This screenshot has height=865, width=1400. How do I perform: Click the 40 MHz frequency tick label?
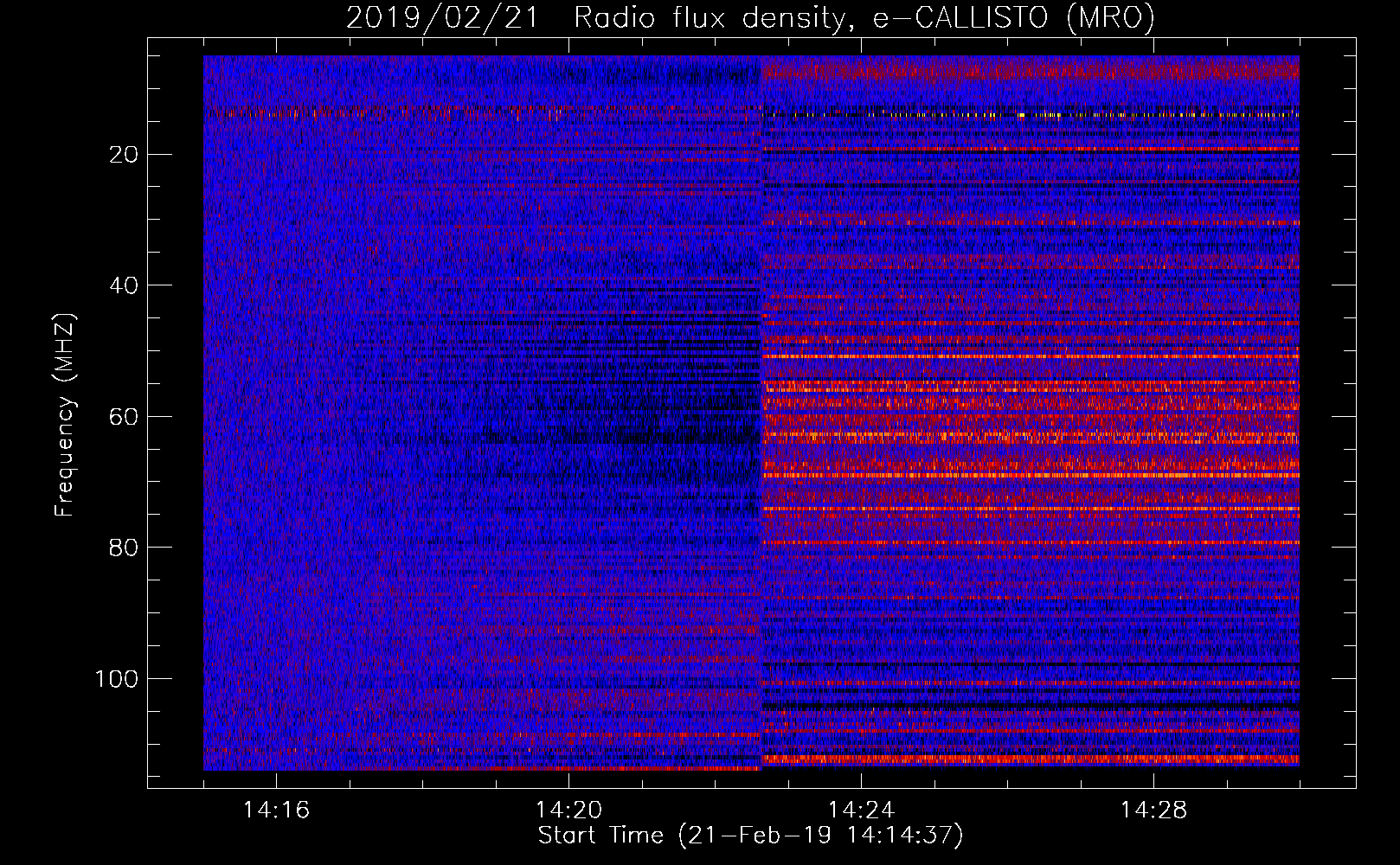click(124, 285)
